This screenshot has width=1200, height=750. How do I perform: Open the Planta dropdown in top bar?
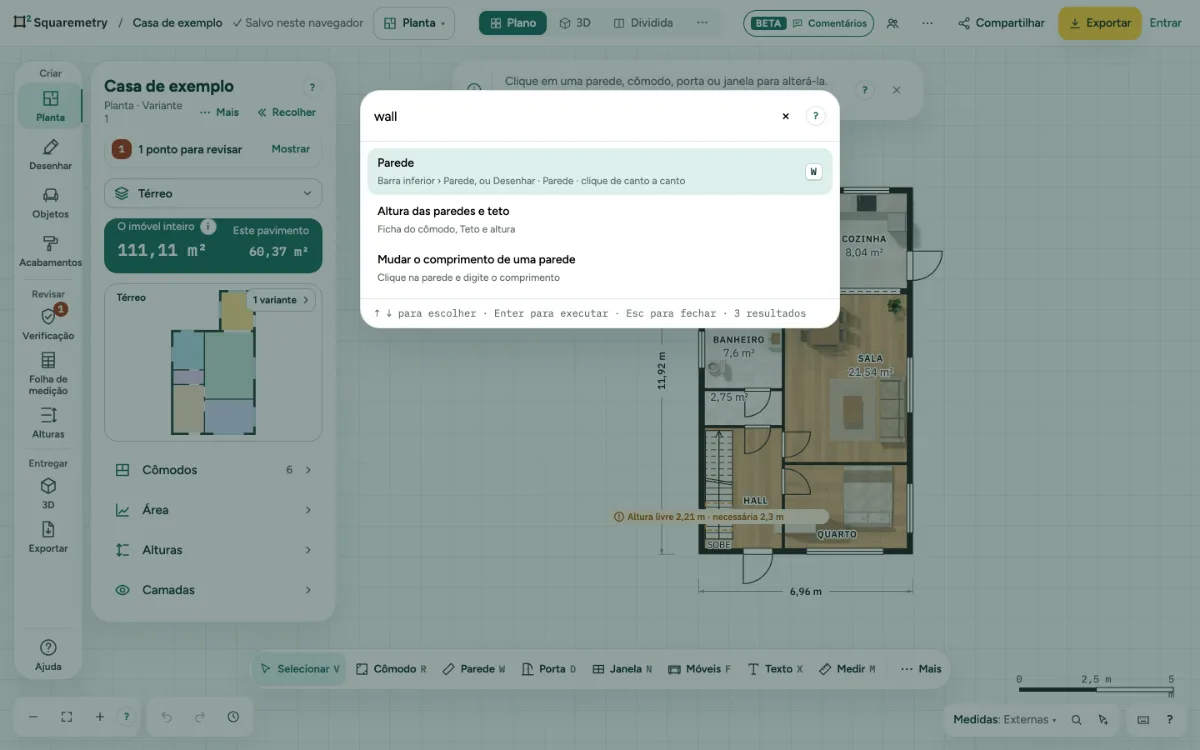pyautogui.click(x=414, y=23)
